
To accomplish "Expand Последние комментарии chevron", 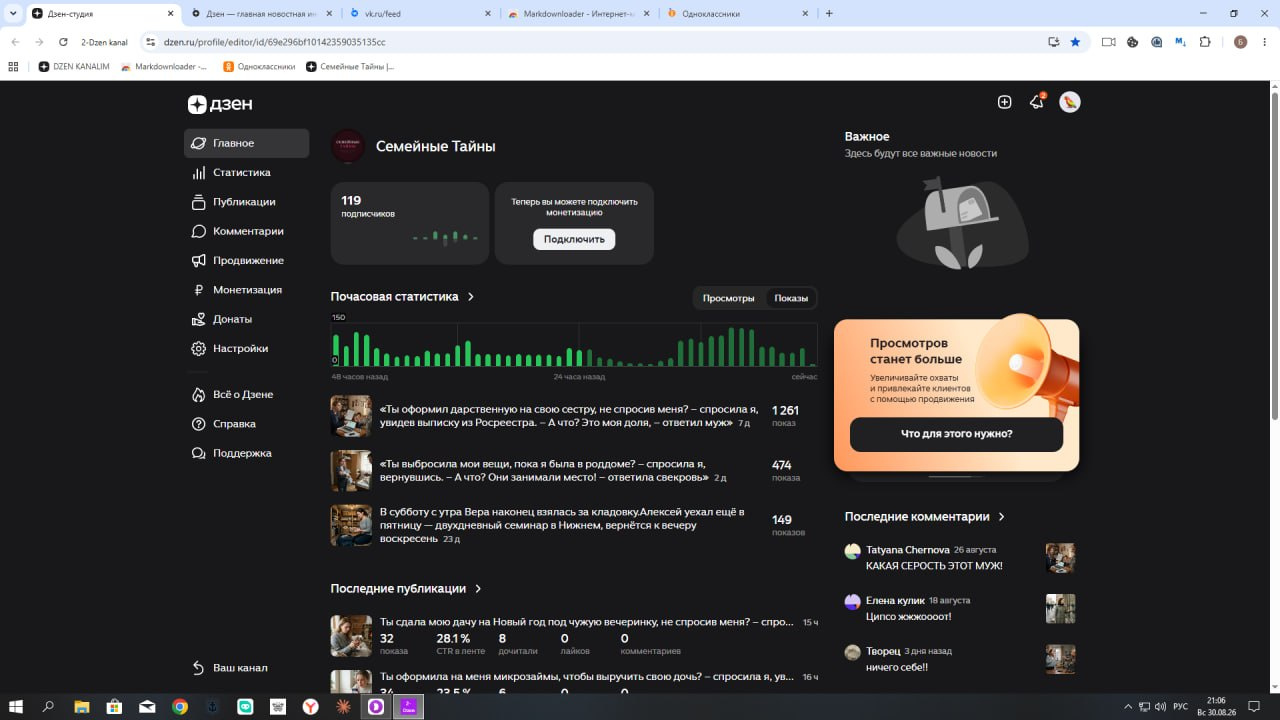I will pyautogui.click(x=1002, y=517).
